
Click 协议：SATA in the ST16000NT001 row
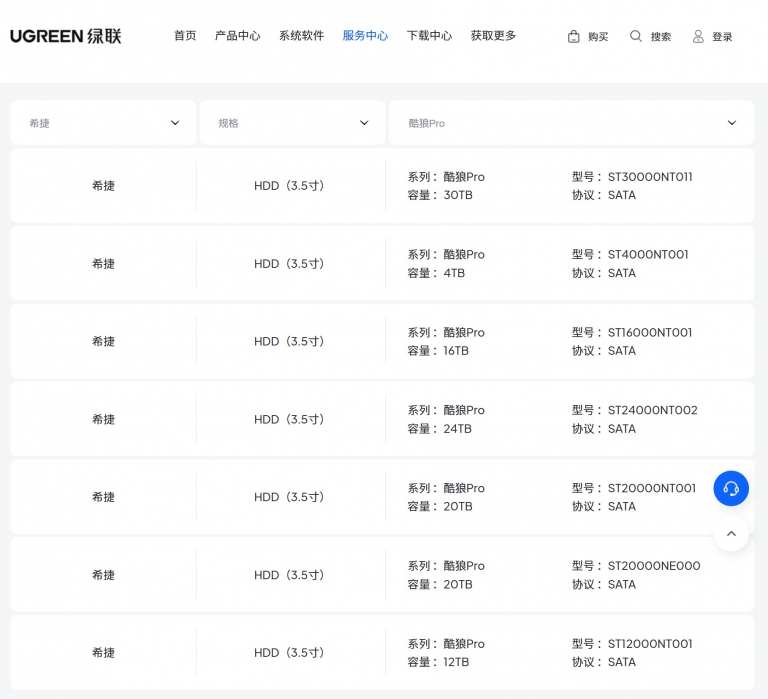(604, 351)
